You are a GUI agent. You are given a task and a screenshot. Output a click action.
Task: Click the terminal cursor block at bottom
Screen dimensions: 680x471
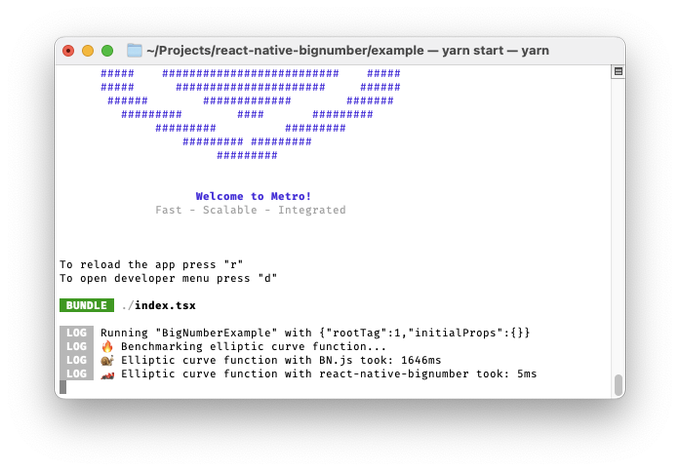(x=63, y=387)
